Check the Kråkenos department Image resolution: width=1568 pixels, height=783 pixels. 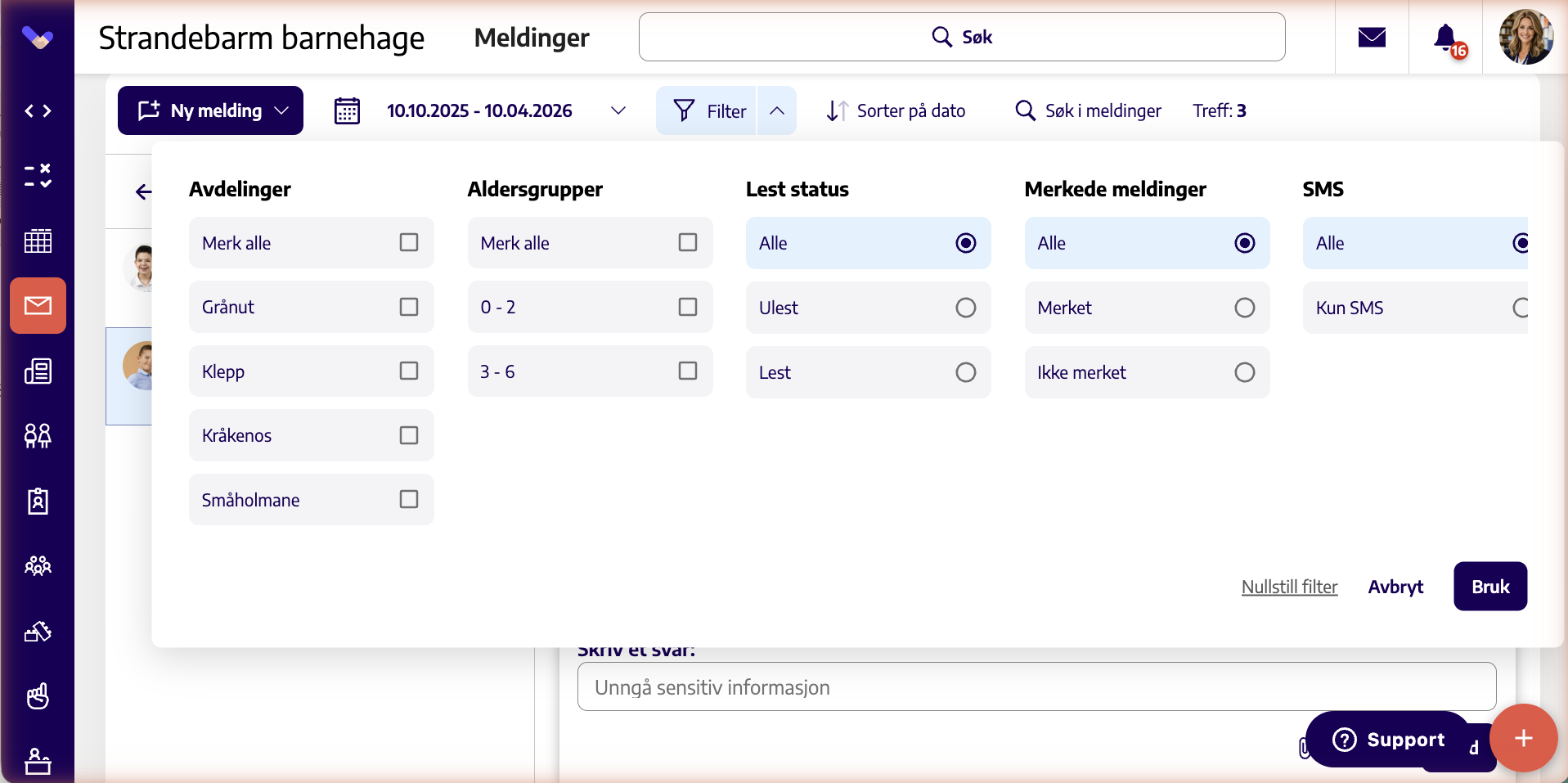(311, 435)
